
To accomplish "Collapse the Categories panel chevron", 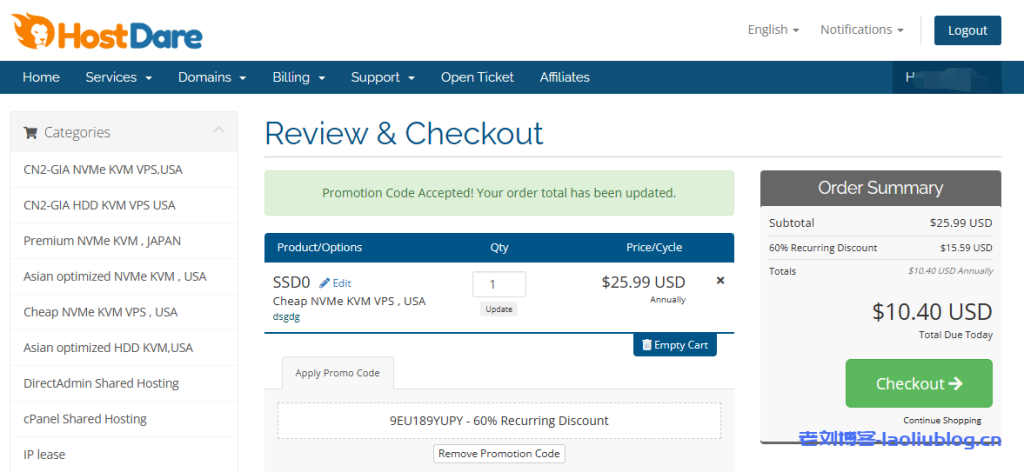I will (219, 131).
